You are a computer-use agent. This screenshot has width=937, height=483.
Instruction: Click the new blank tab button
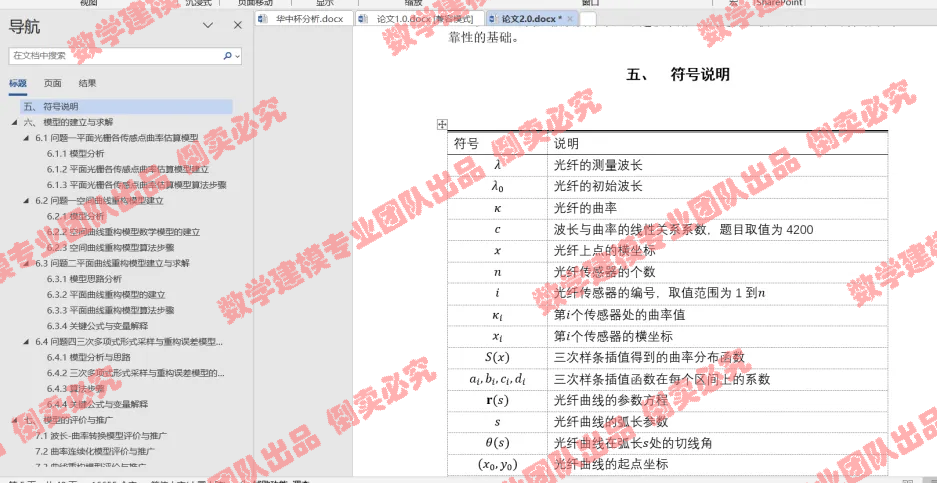click(x=589, y=18)
